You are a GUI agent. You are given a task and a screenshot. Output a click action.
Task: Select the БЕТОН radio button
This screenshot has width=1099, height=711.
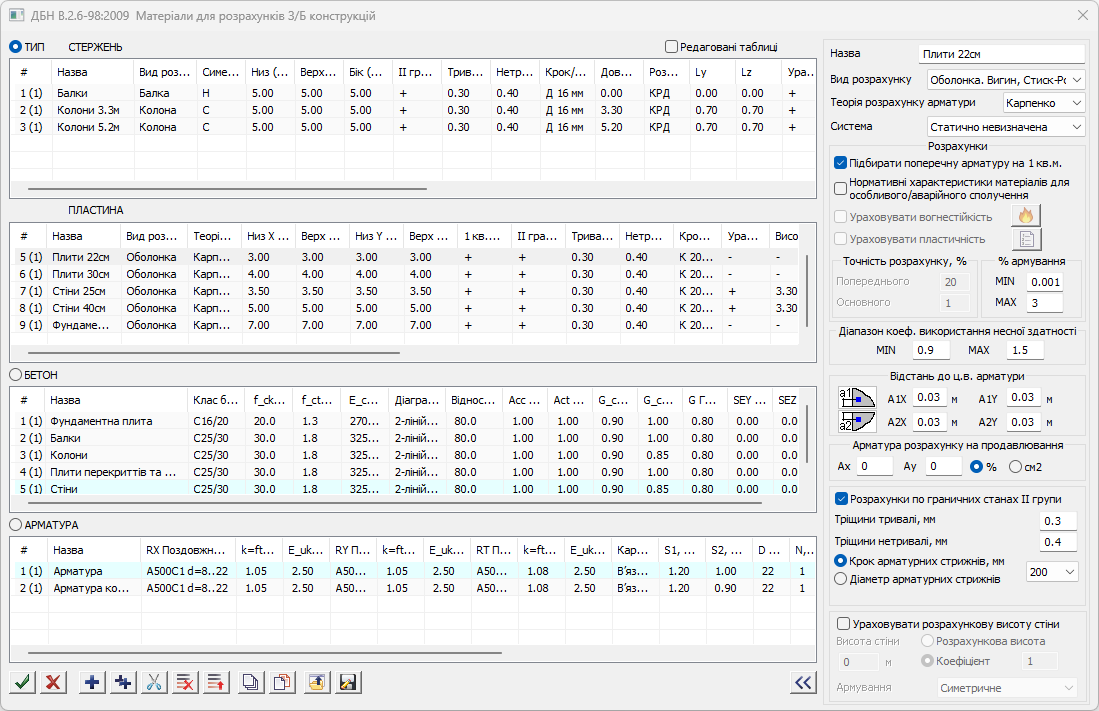(15, 374)
